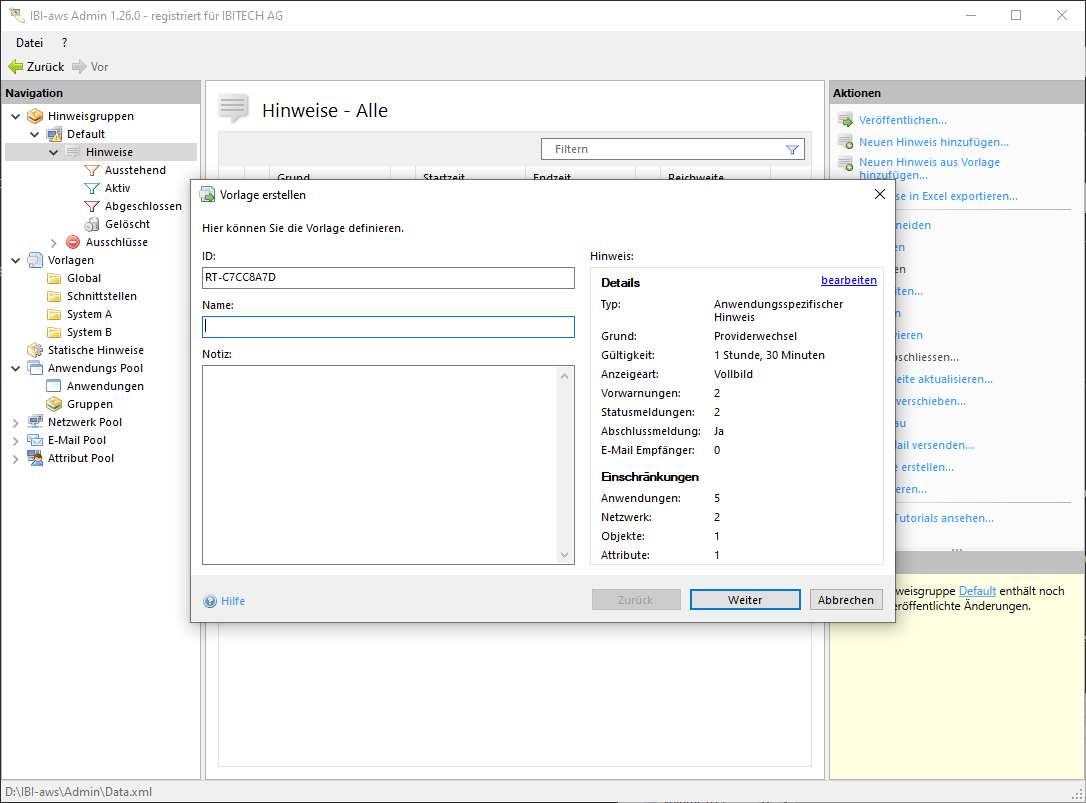This screenshot has width=1086, height=803.
Task: Click the filter funnel icon in search box
Action: (793, 149)
